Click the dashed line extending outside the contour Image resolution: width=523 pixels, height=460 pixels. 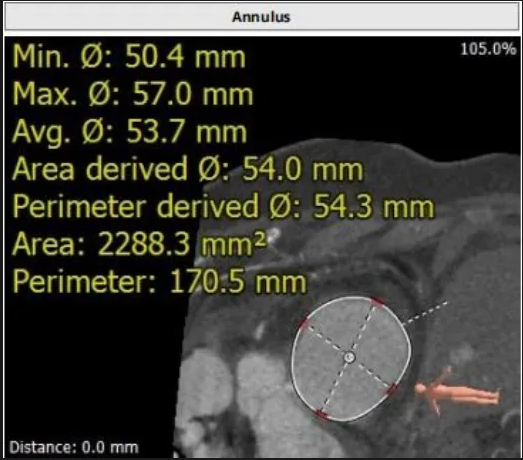point(424,313)
